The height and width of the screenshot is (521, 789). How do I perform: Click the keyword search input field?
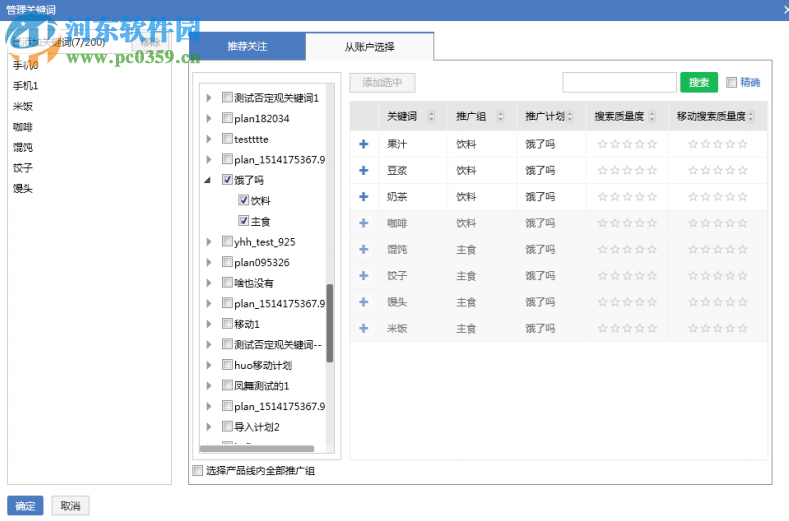619,82
